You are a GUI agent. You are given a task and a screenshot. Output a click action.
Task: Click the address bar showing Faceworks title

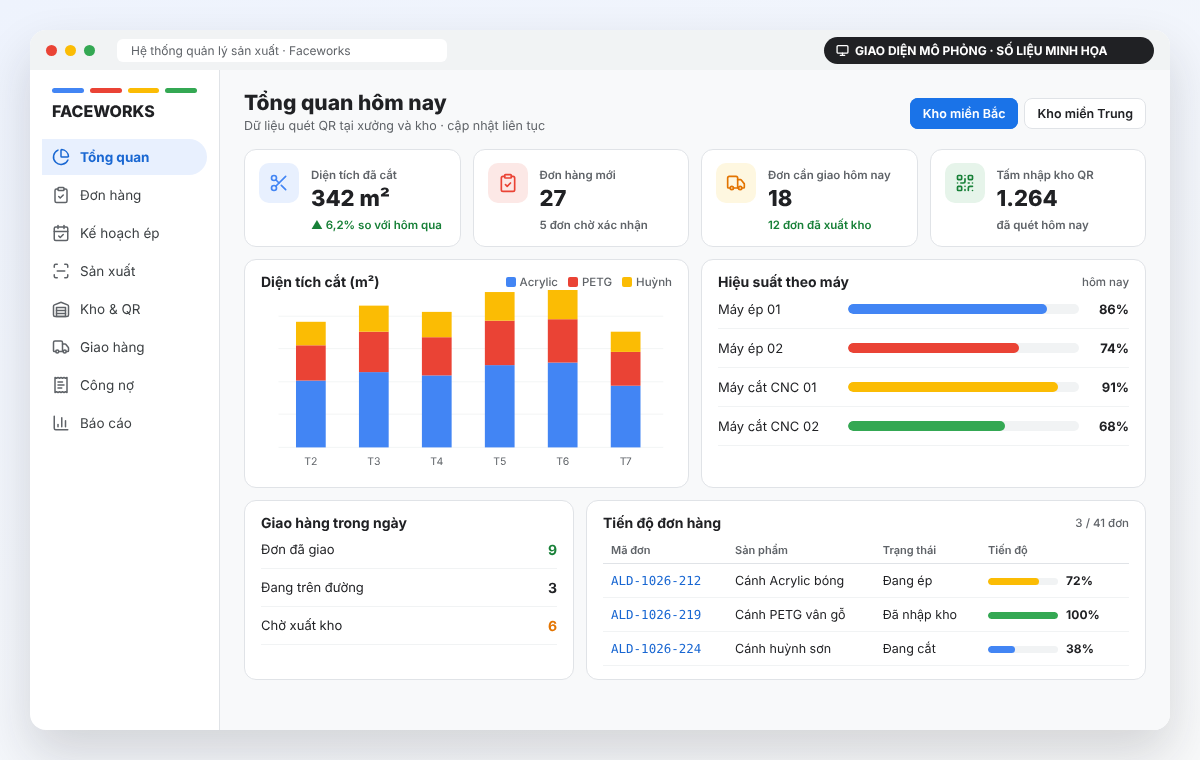point(282,51)
